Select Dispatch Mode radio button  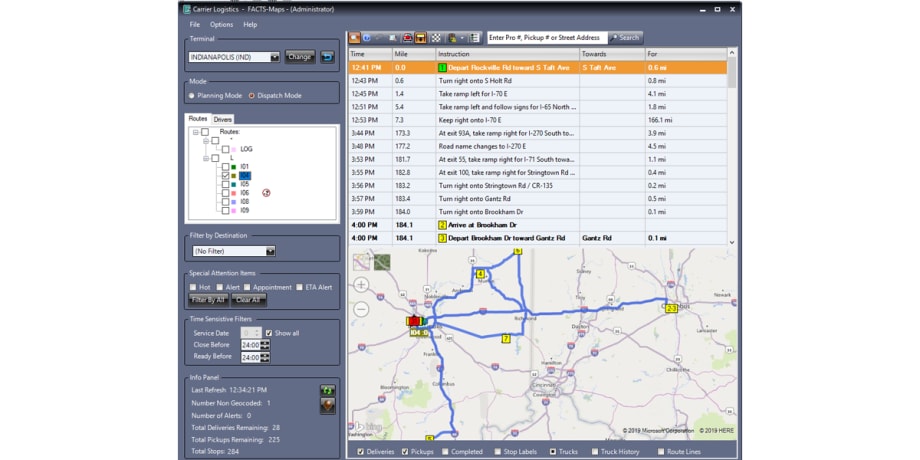coord(252,96)
